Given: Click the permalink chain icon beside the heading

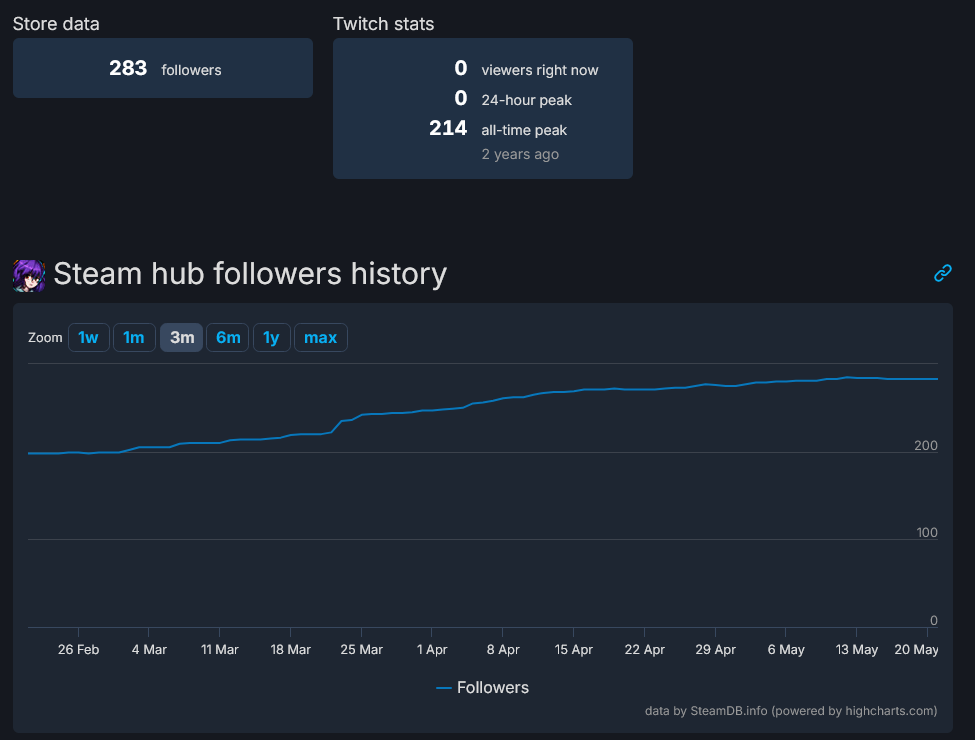Looking at the screenshot, I should (942, 273).
